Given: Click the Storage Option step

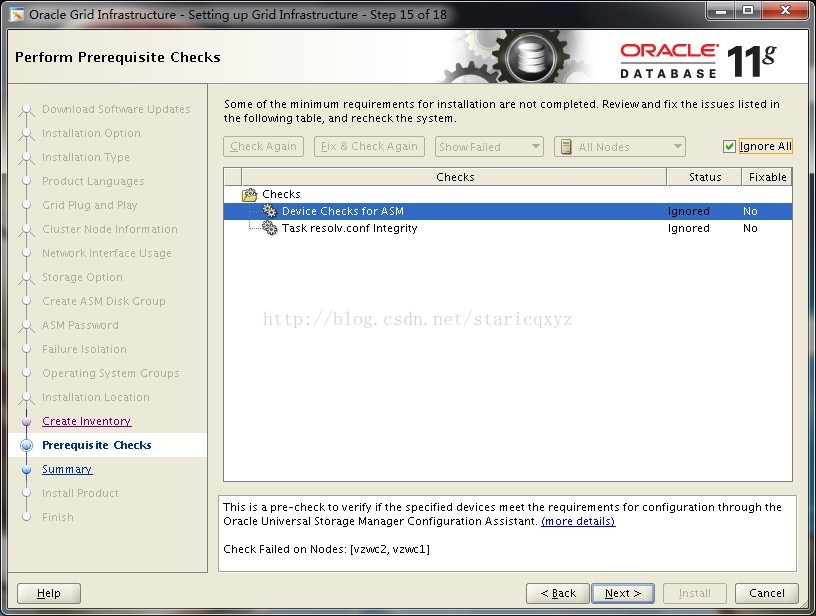Looking at the screenshot, I should coord(82,277).
